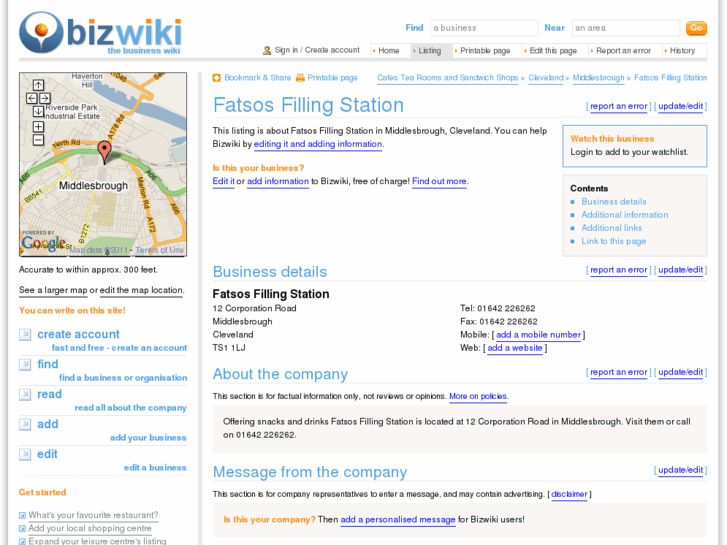Click update/edit beside Business details heading
Image resolution: width=727 pixels, height=545 pixels.
(681, 270)
